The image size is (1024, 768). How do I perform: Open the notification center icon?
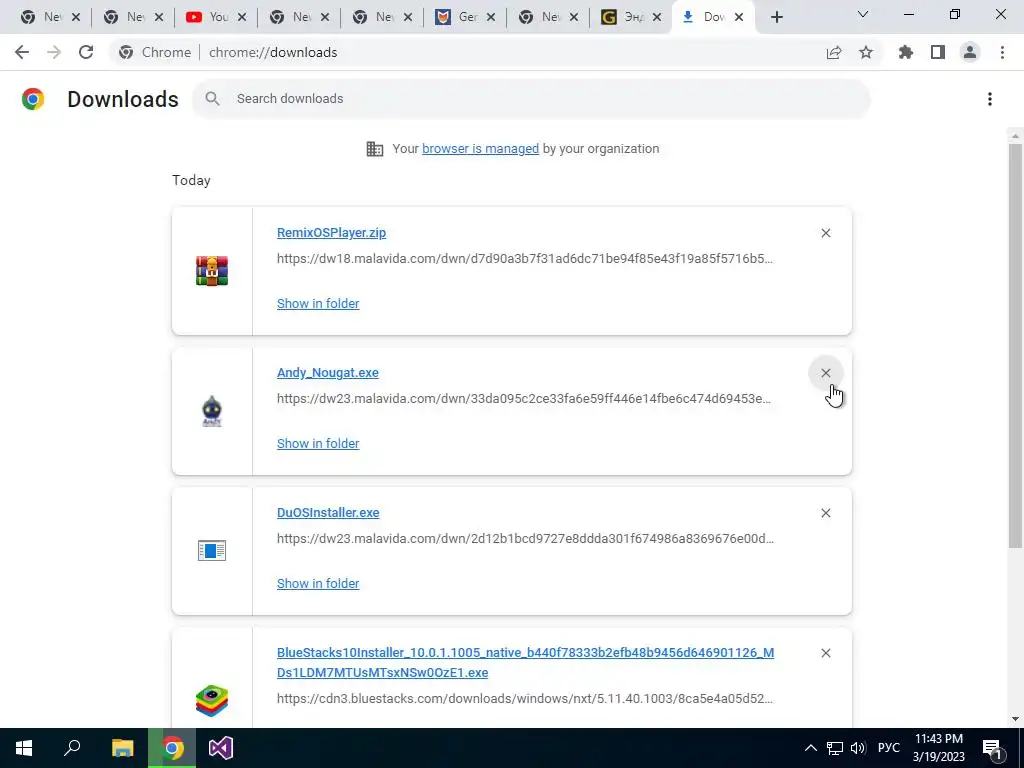coord(993,748)
